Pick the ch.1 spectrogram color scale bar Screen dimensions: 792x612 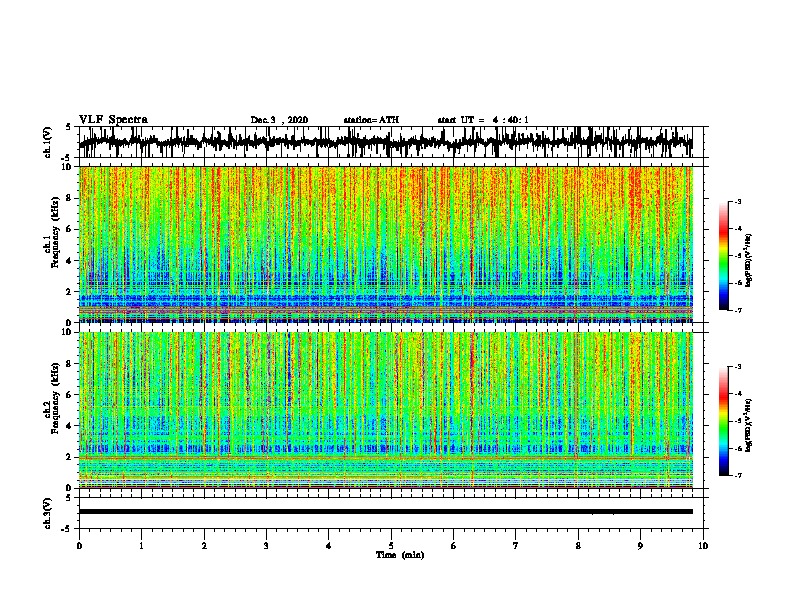[x=723, y=256]
